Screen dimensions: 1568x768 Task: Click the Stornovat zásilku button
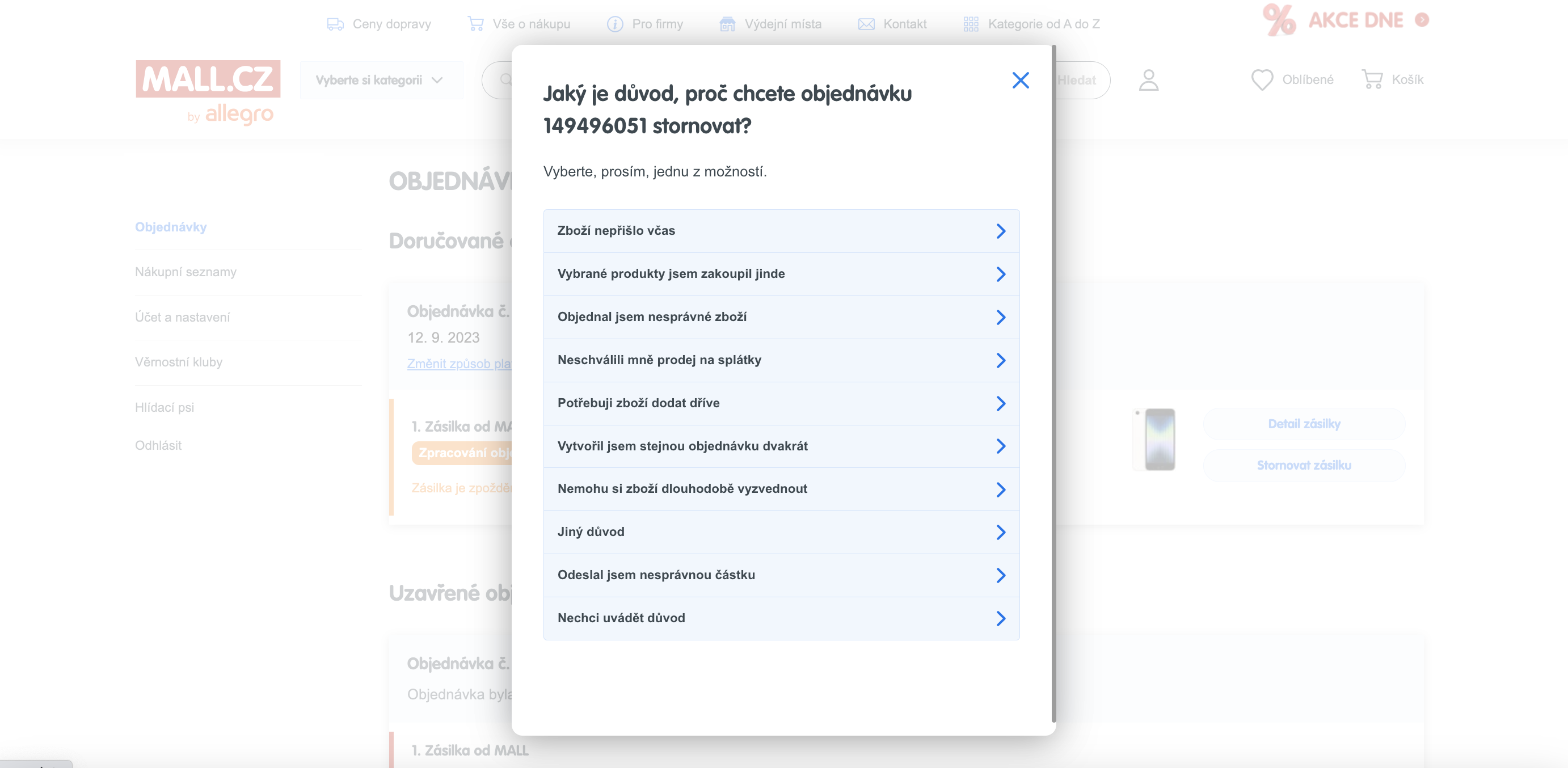click(1303, 466)
